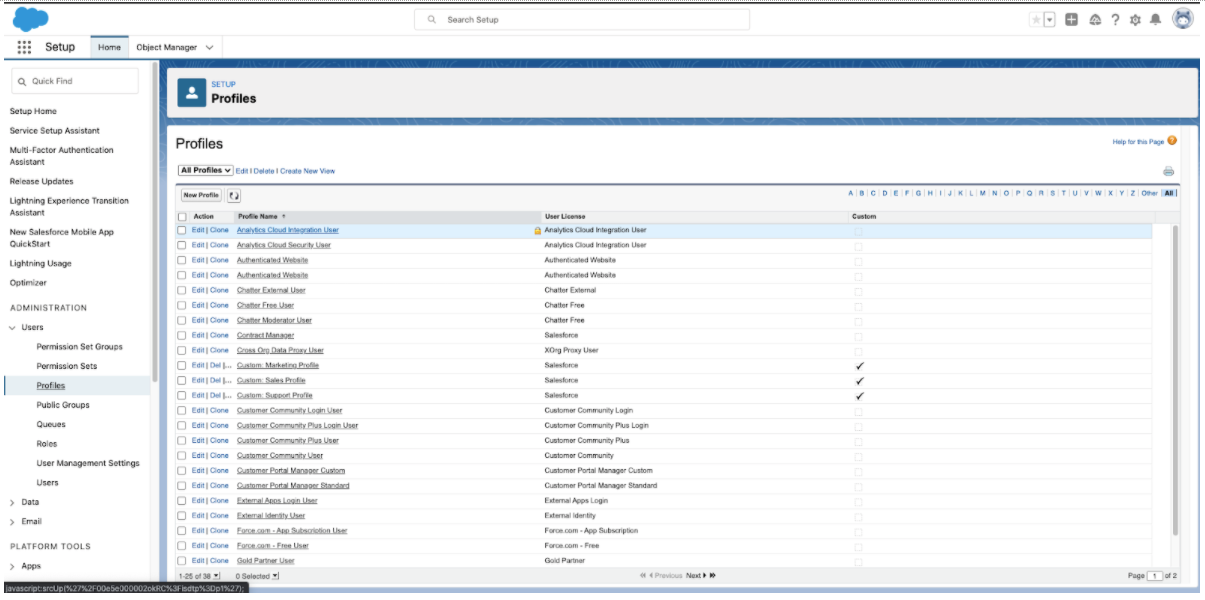1205x600 pixels.
Task: Select checkbox for Custom: Sales Profile
Action: (182, 380)
